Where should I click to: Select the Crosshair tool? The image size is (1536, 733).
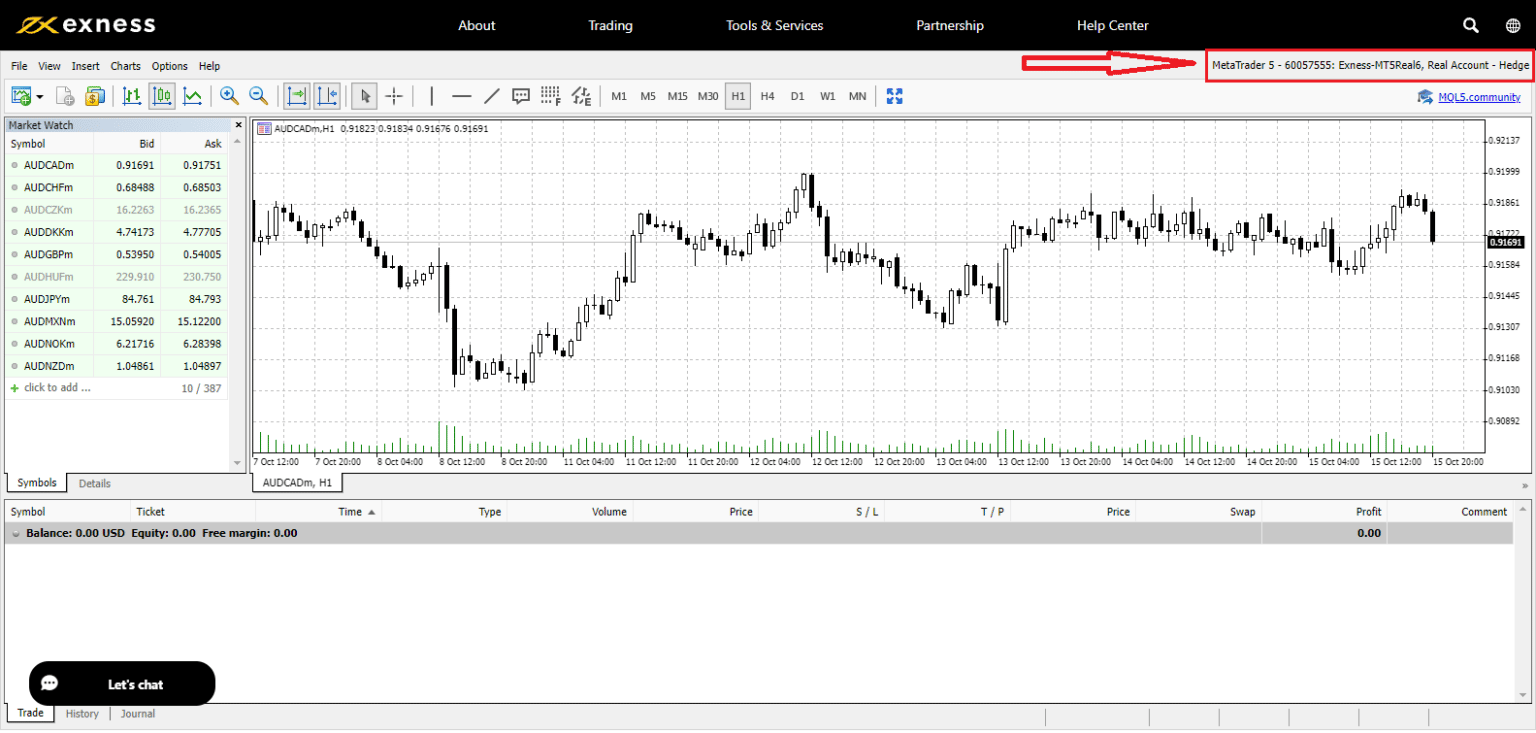pos(393,96)
